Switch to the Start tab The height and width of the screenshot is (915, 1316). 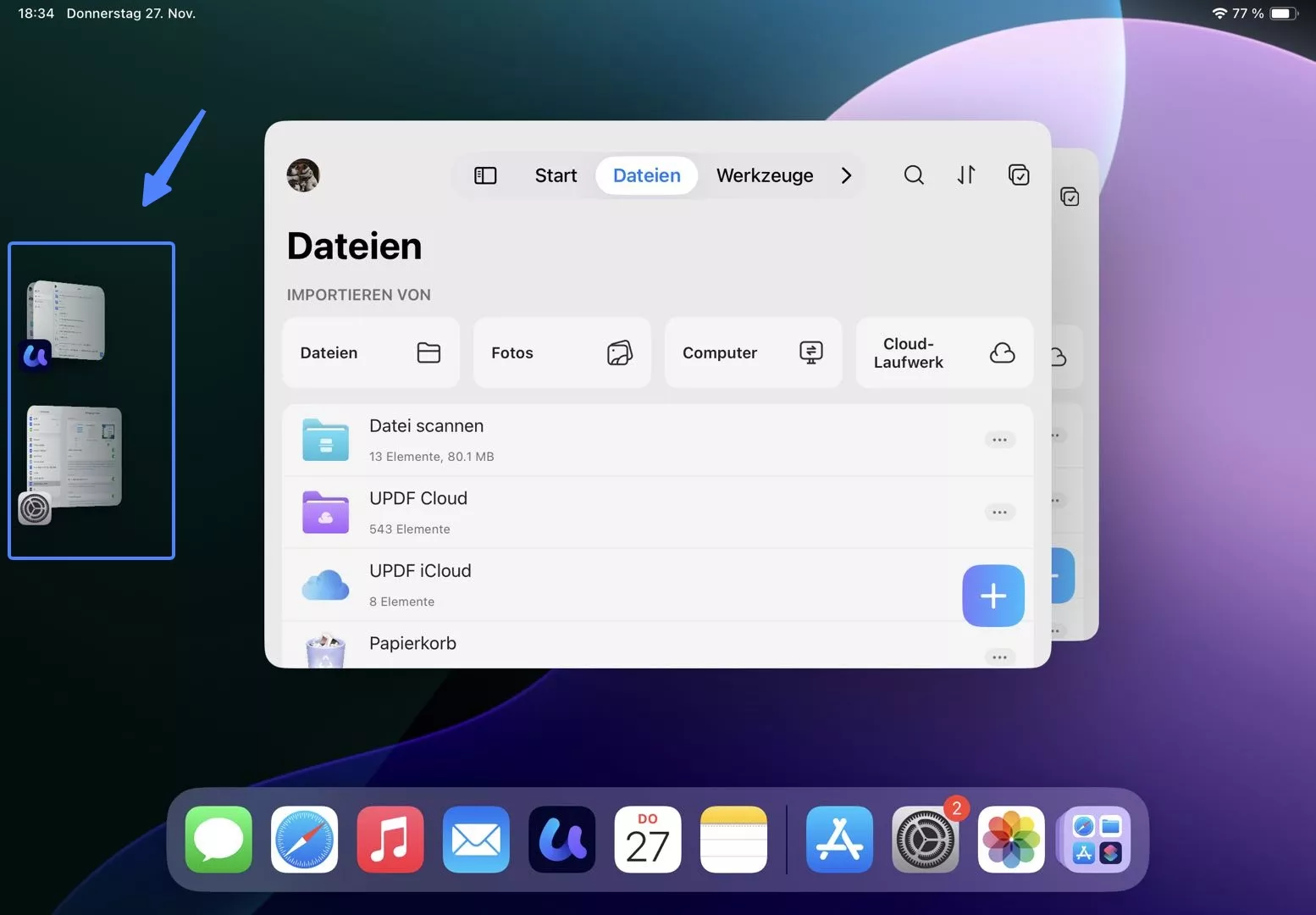(x=556, y=175)
